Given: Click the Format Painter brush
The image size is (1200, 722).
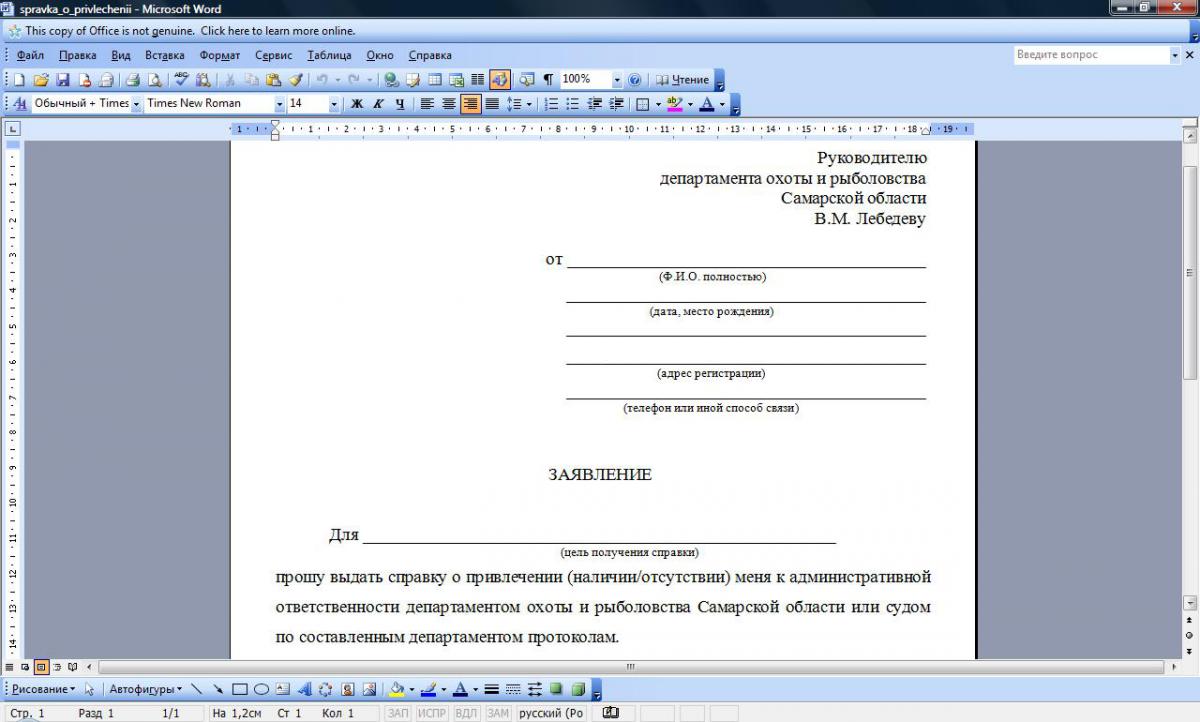Looking at the screenshot, I should pyautogui.click(x=295, y=80).
